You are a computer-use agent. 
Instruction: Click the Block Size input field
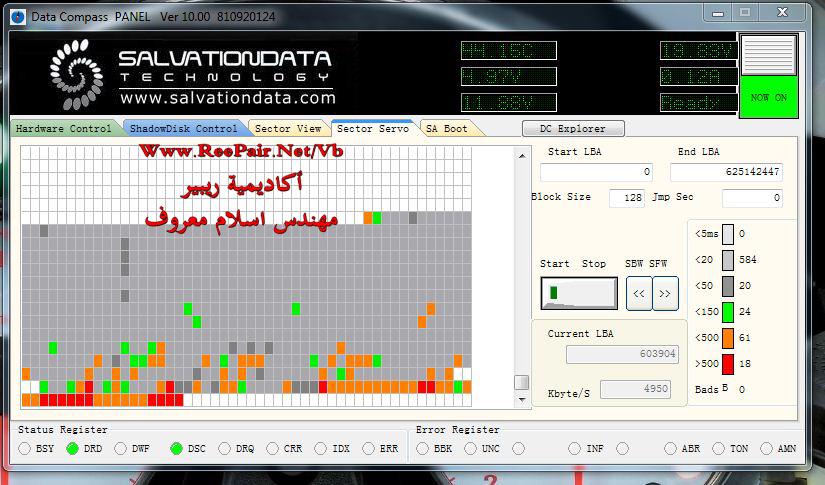[627, 198]
